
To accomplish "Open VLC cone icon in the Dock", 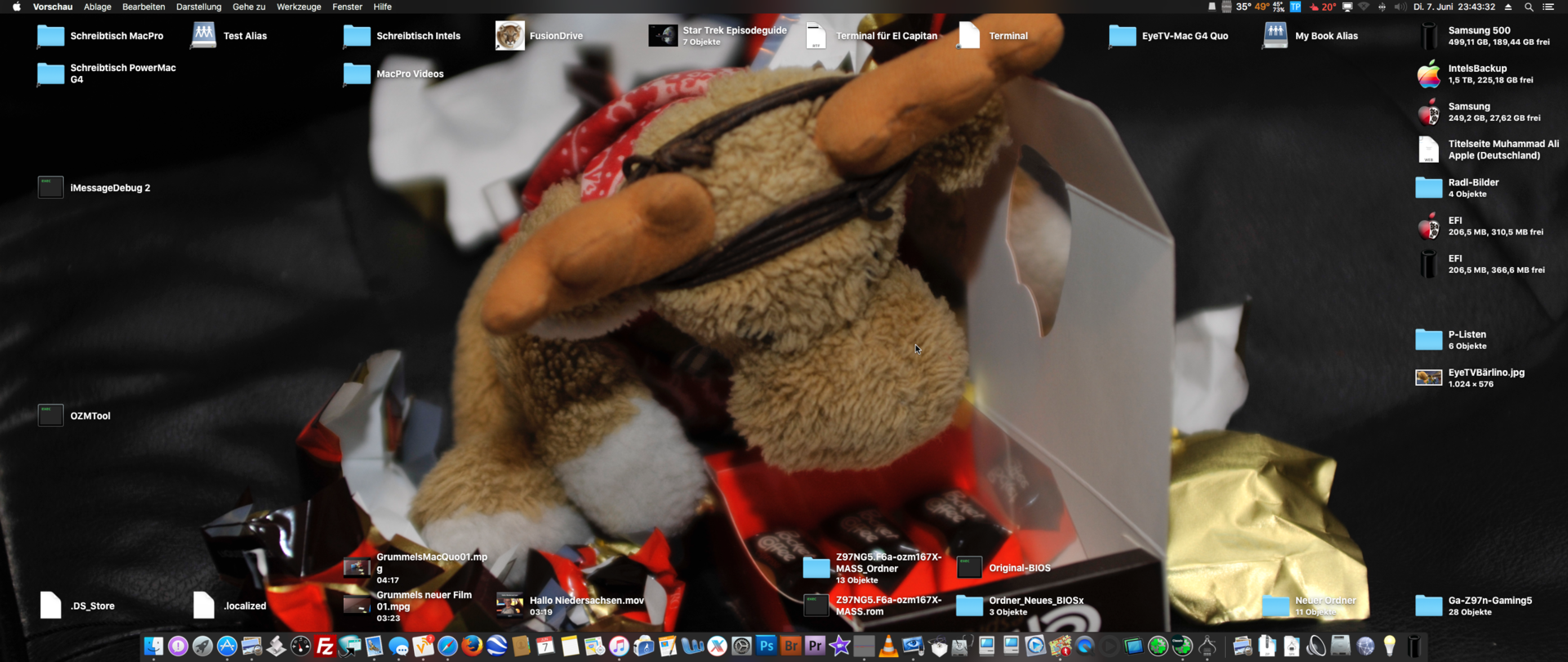I will tap(889, 646).
